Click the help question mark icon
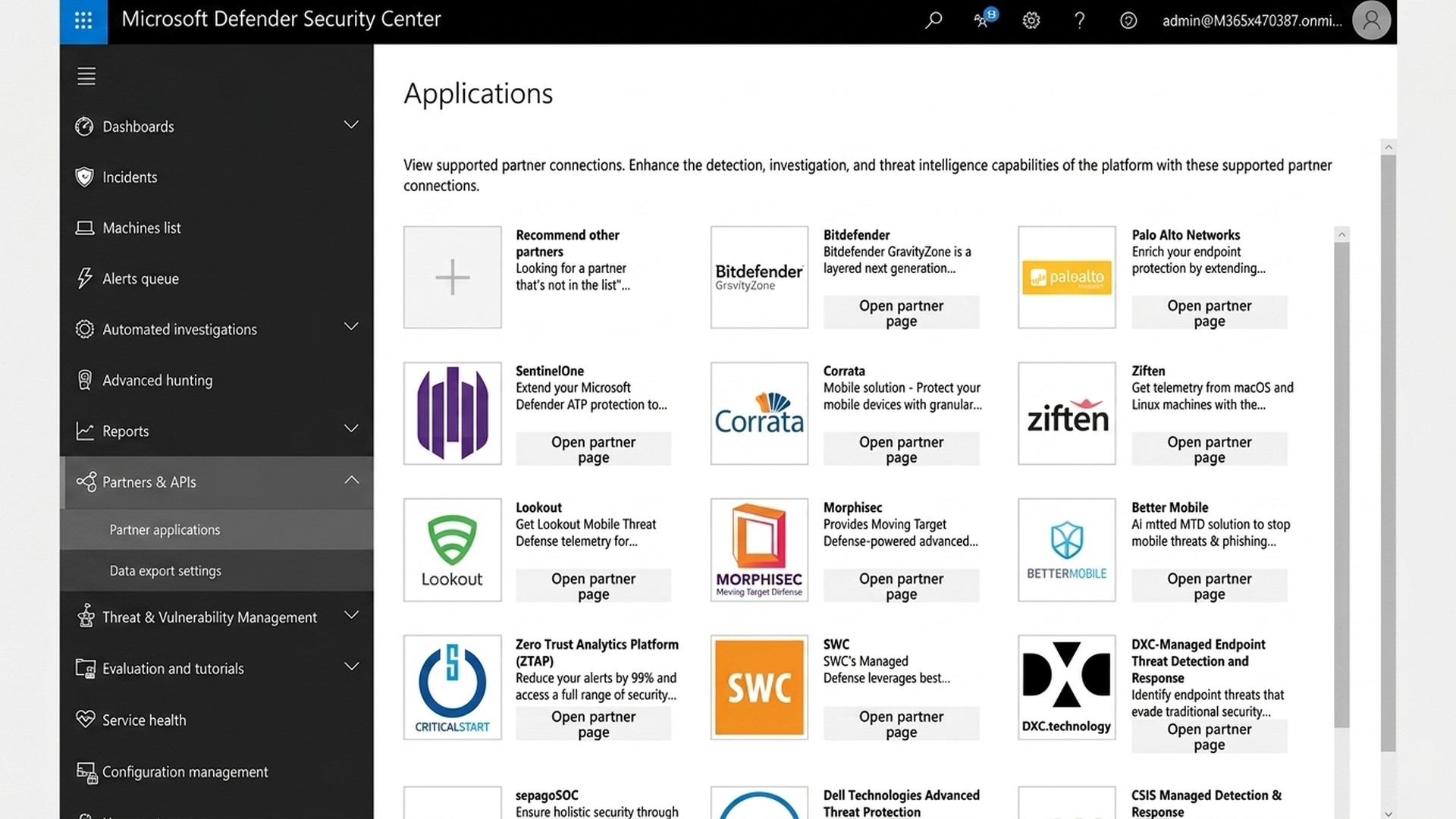 [1079, 20]
